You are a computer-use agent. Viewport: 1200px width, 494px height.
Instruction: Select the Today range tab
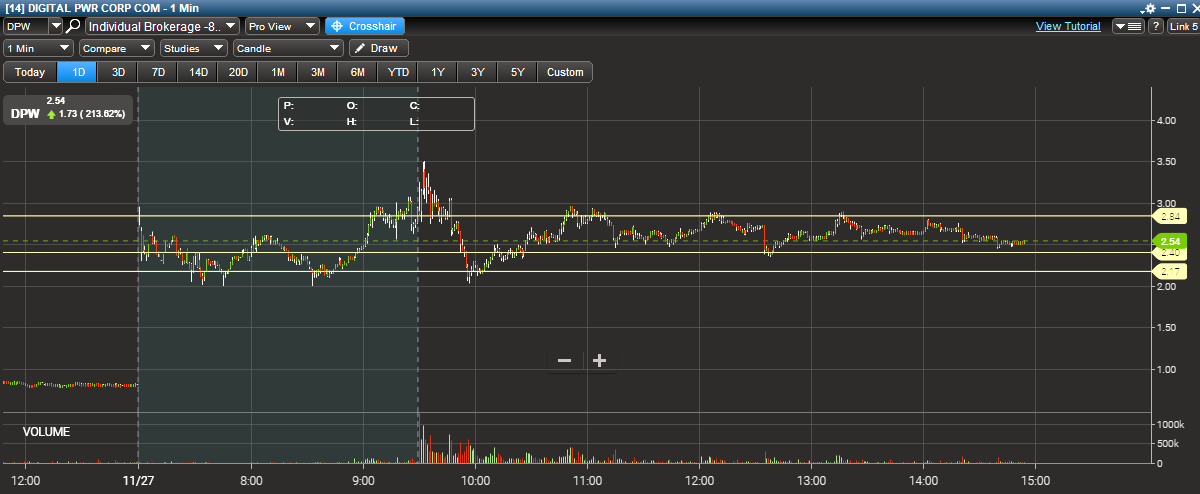pos(30,72)
